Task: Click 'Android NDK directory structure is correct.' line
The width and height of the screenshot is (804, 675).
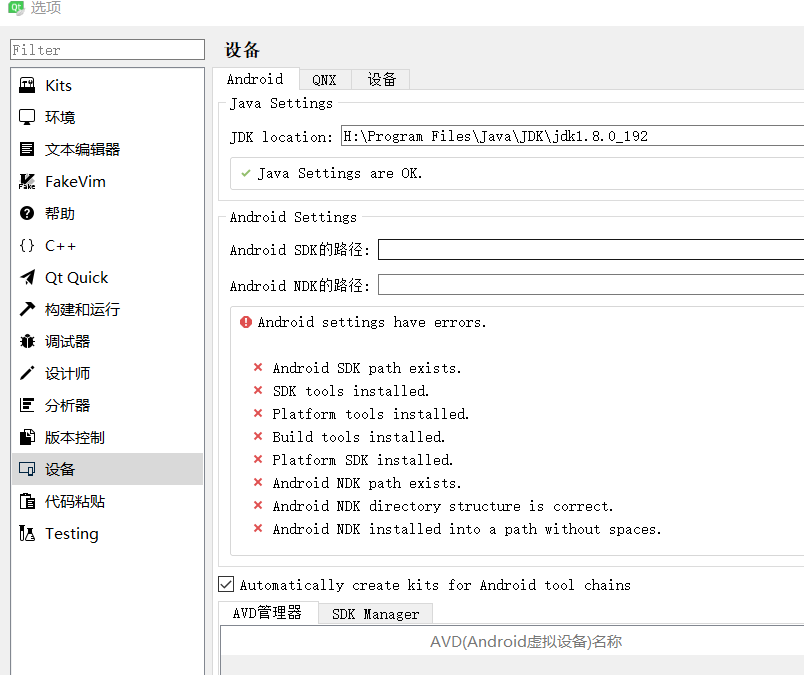Action: pyautogui.click(x=443, y=506)
